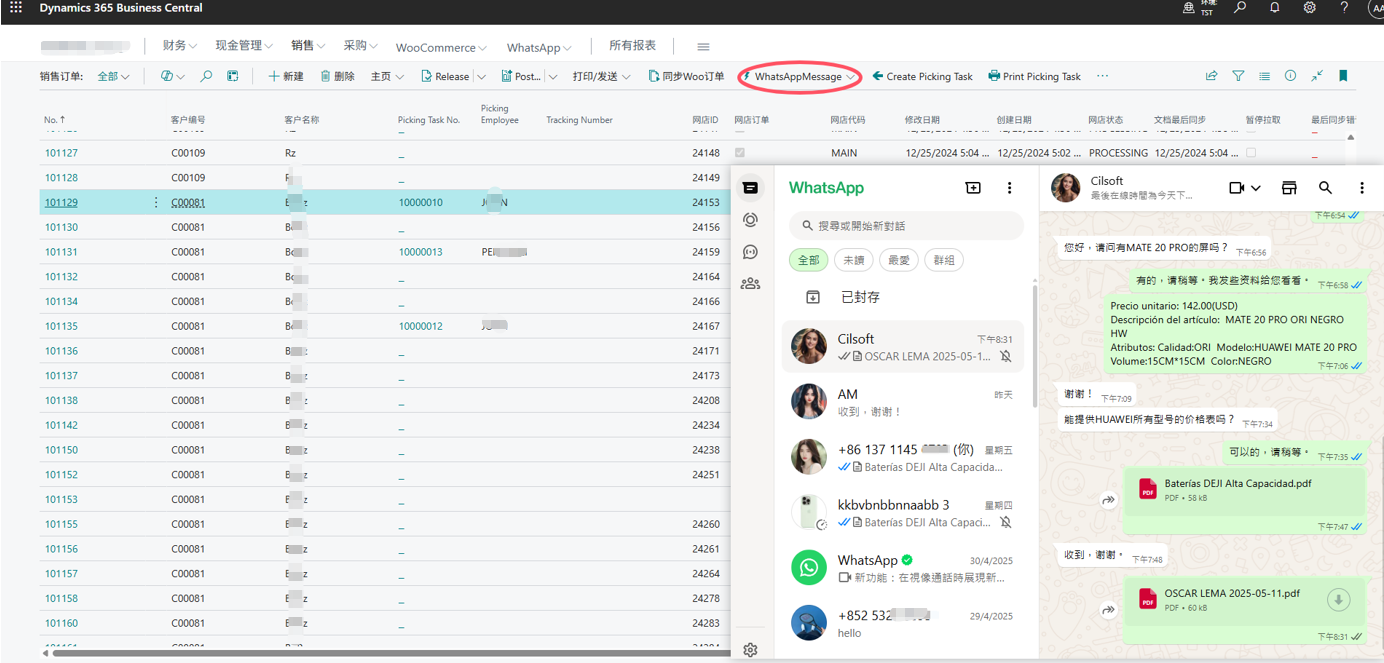1384x663 pixels.
Task: Click Create Picking Task
Action: pos(922,76)
